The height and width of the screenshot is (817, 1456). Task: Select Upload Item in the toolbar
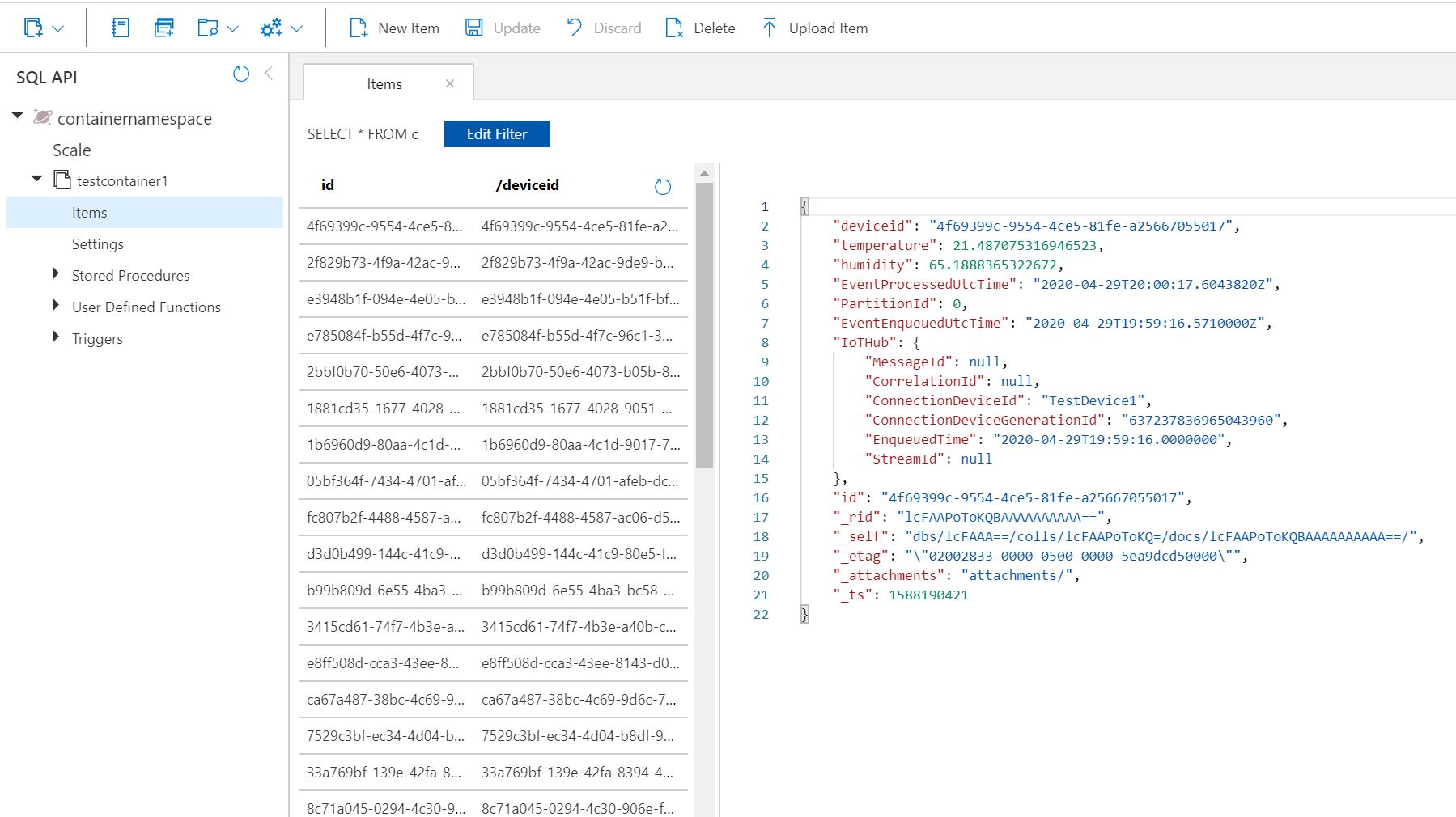[813, 28]
